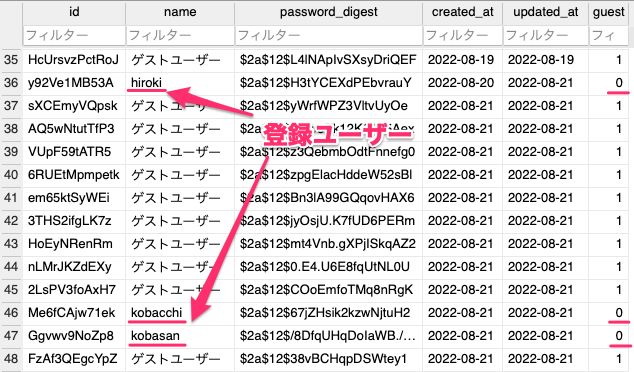Select the id cell sXCEmyVQpsk

click(x=74, y=106)
